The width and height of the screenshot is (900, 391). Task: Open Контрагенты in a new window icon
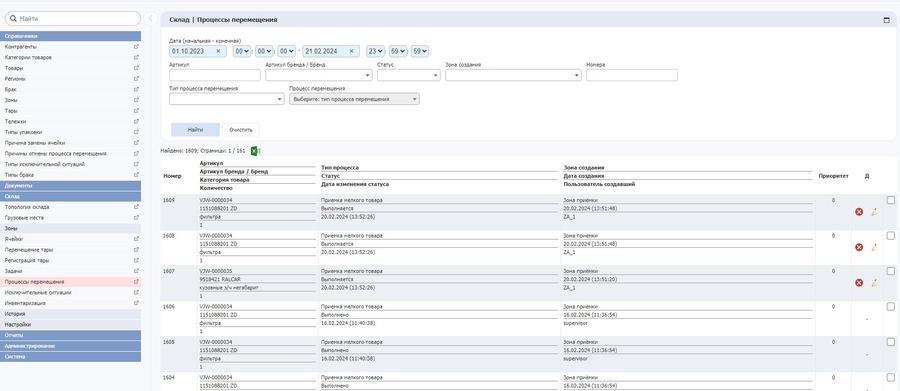(x=136, y=47)
